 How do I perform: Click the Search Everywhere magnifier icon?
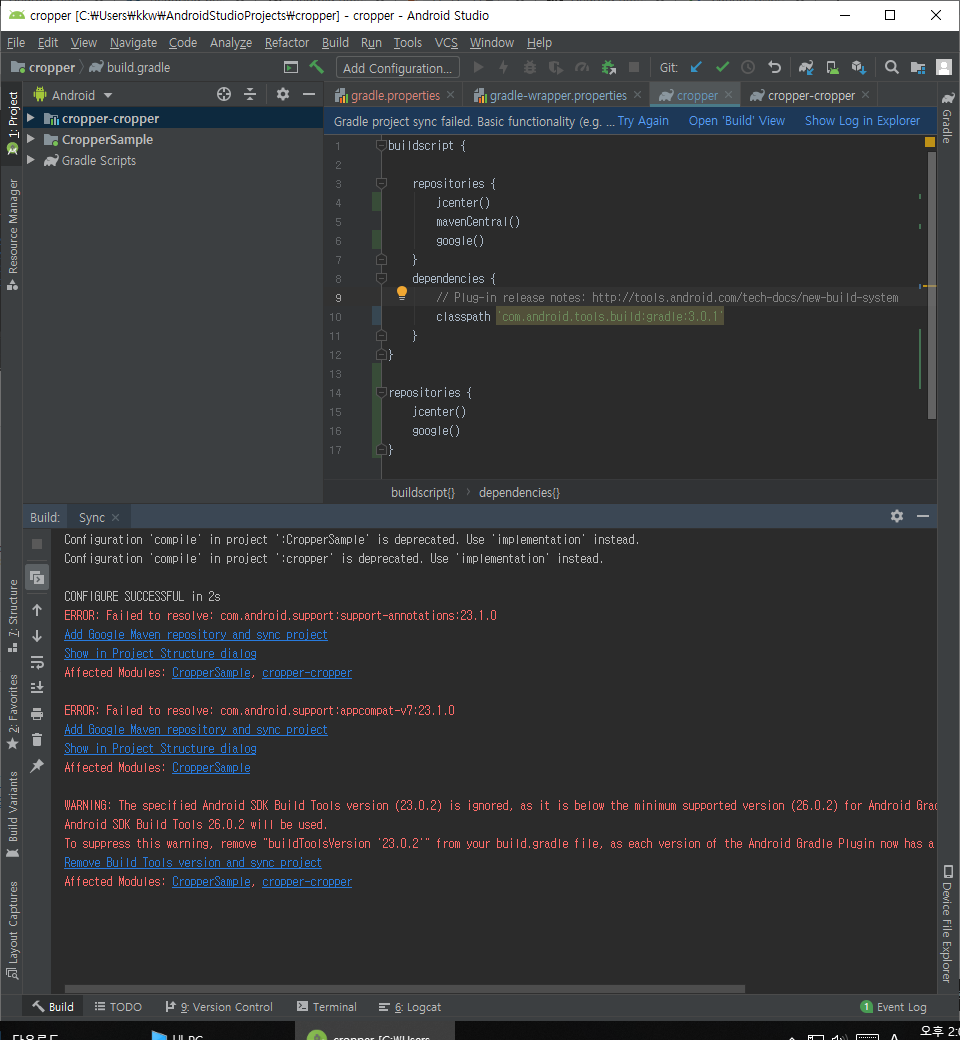[892, 68]
